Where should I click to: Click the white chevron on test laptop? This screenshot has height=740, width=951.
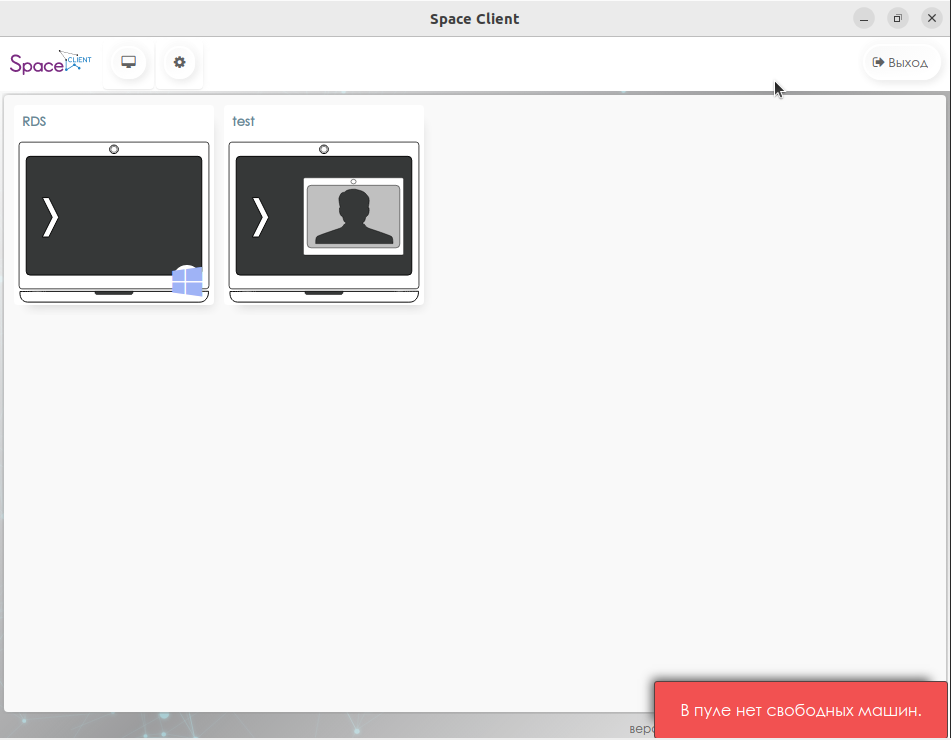pyautogui.click(x=260, y=217)
